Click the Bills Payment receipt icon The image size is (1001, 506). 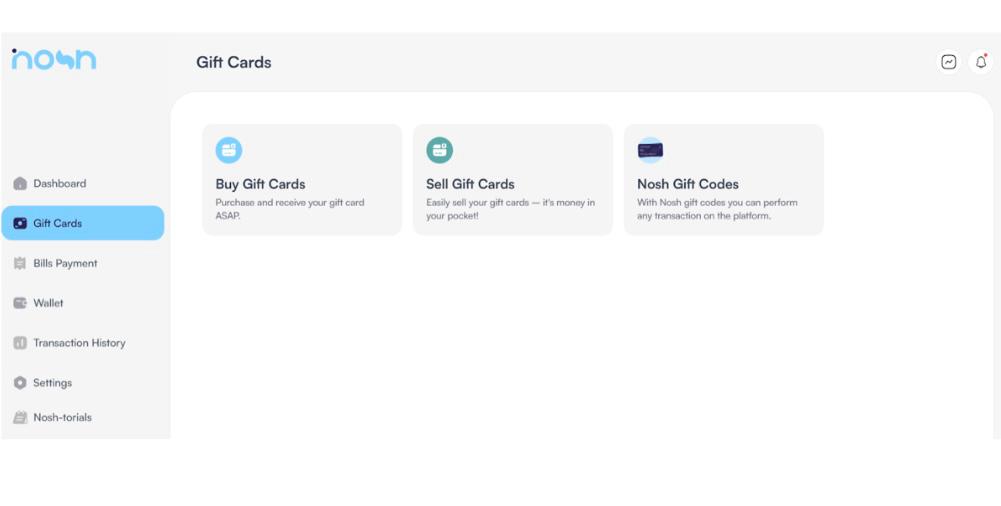click(x=20, y=264)
